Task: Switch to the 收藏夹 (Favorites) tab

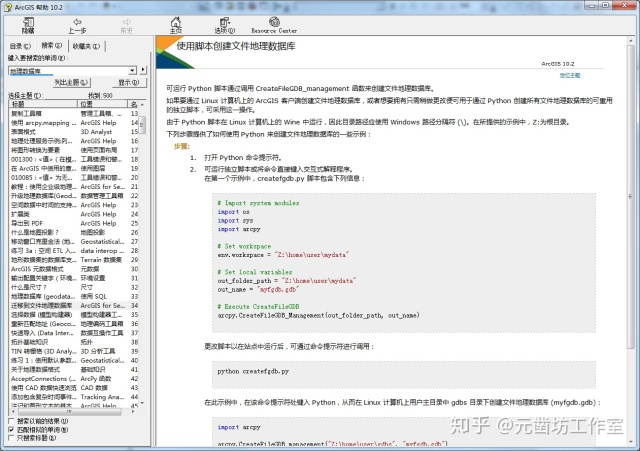Action: [x=86, y=46]
